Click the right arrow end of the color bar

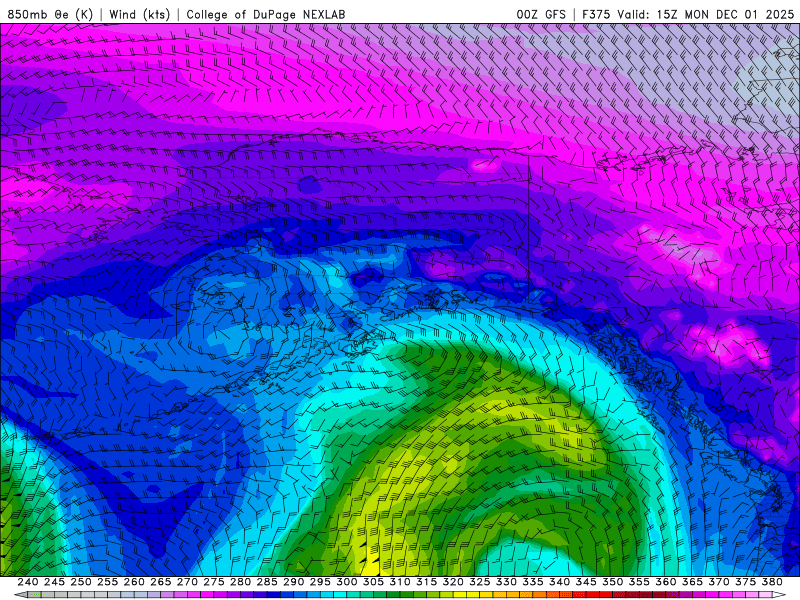coord(779,595)
